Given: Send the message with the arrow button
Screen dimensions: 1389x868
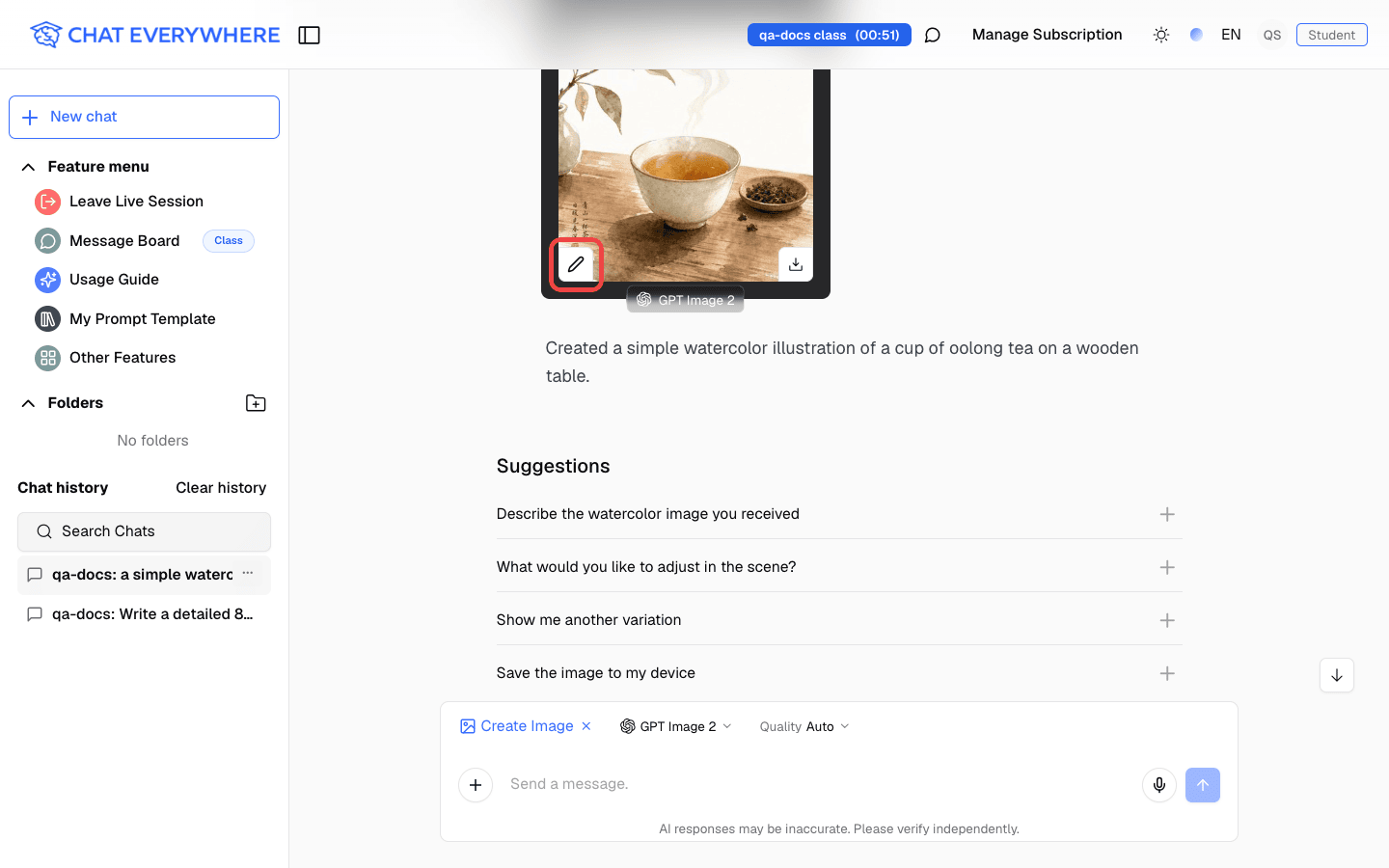Looking at the screenshot, I should click(1203, 785).
